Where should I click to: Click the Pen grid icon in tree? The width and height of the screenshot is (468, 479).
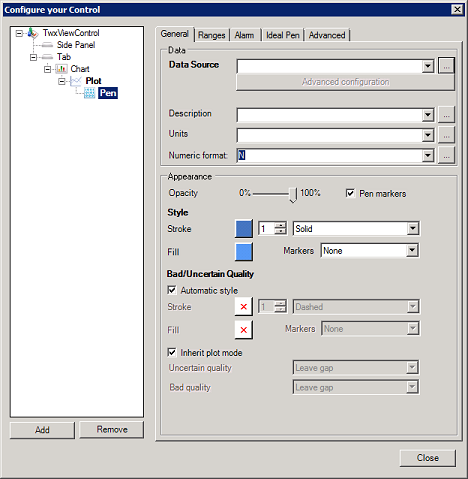(90, 93)
